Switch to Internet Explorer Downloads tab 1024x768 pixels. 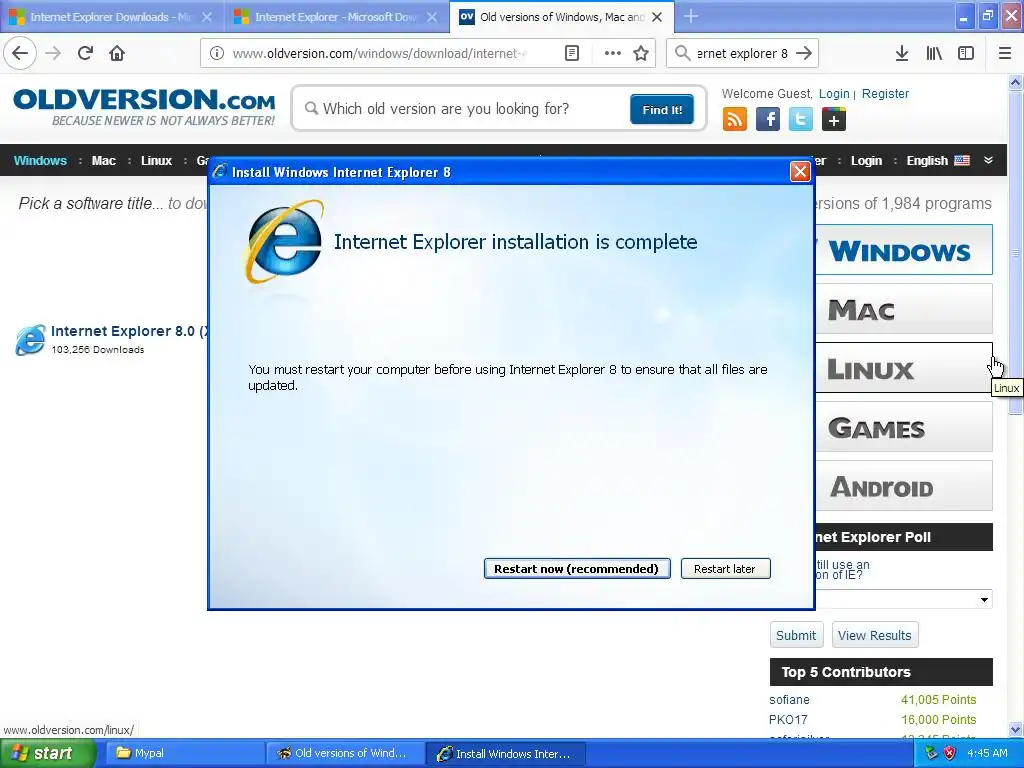coord(111,17)
